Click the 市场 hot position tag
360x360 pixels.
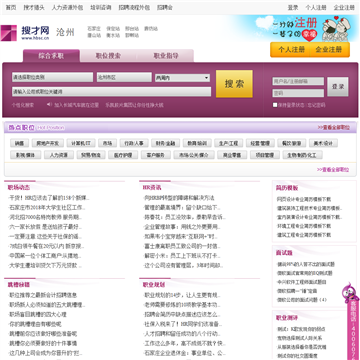click(x=107, y=143)
